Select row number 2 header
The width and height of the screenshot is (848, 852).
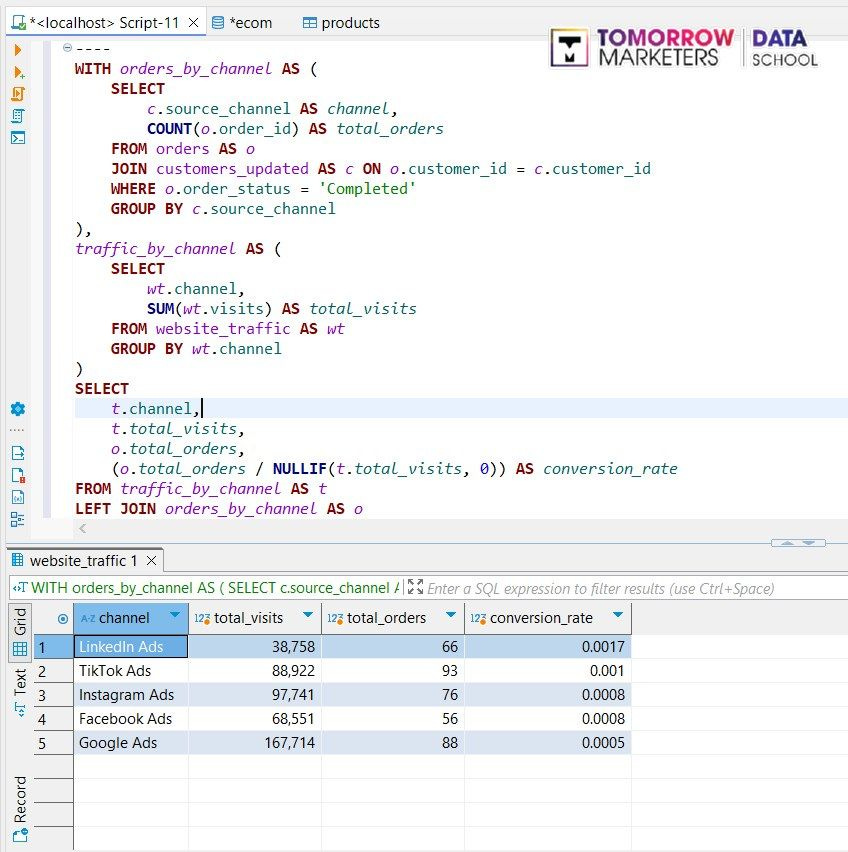[x=53, y=671]
